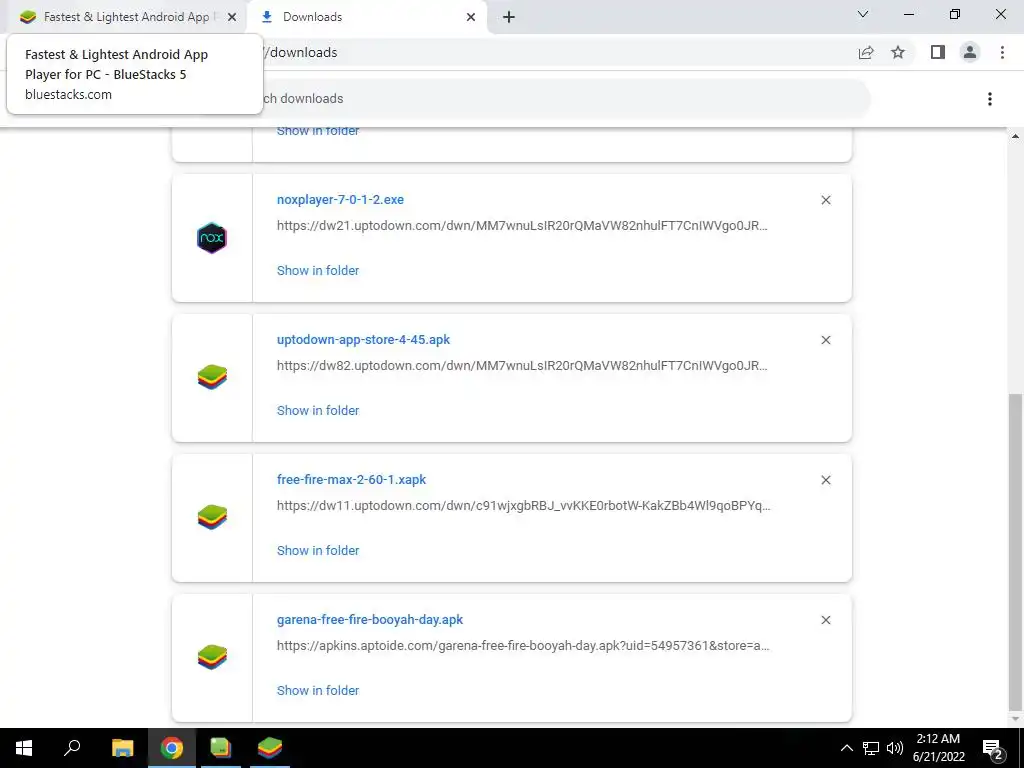Click the Chrome taskbar icon
The height and width of the screenshot is (768, 1024).
pos(172,748)
